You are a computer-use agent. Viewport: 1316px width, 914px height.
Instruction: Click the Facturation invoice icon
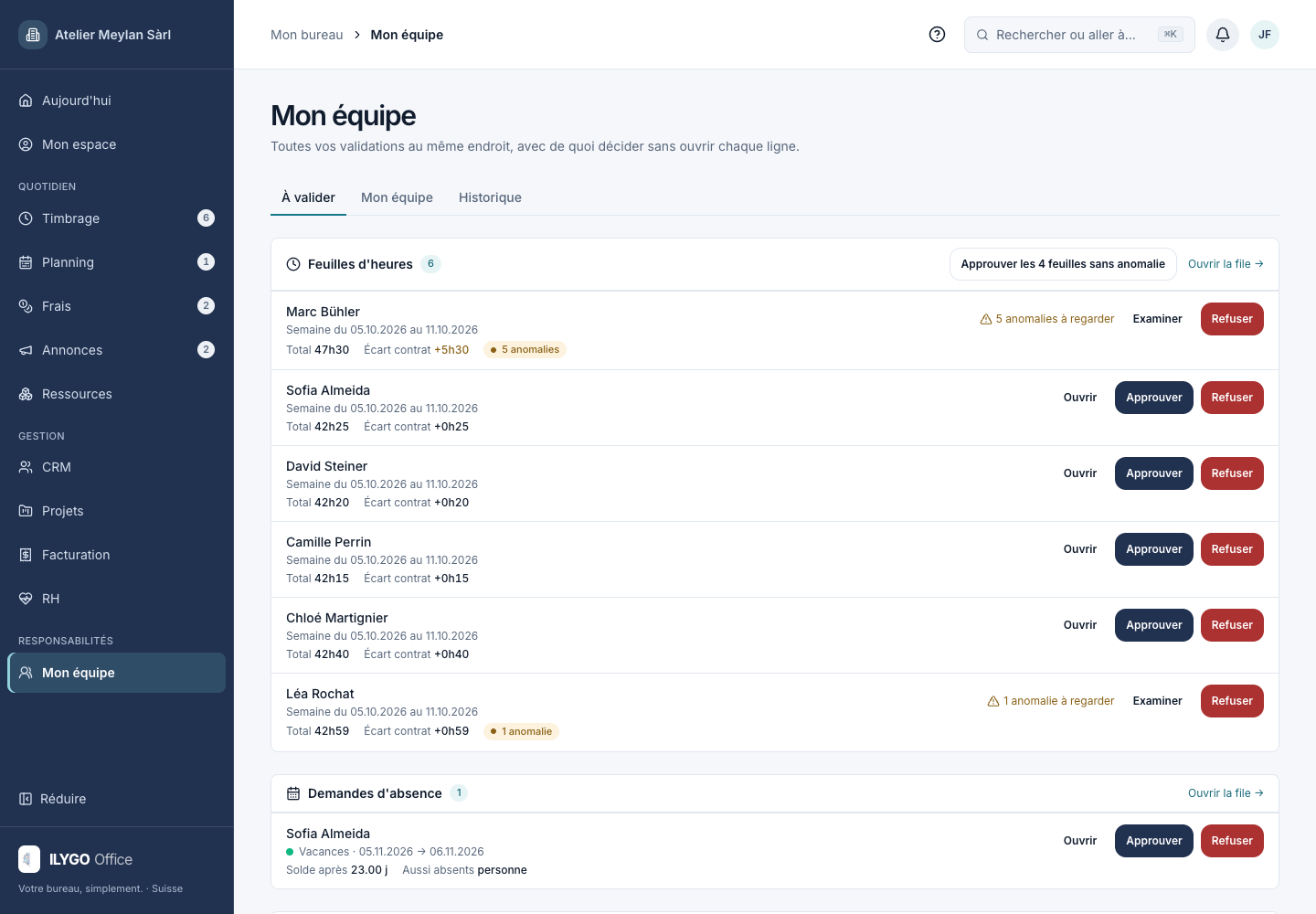coord(26,555)
